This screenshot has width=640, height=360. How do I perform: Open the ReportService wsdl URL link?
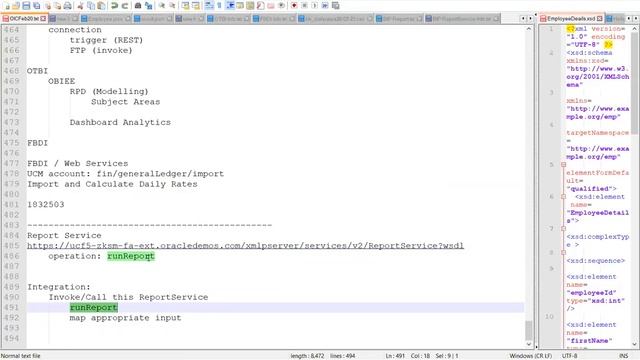[245, 246]
